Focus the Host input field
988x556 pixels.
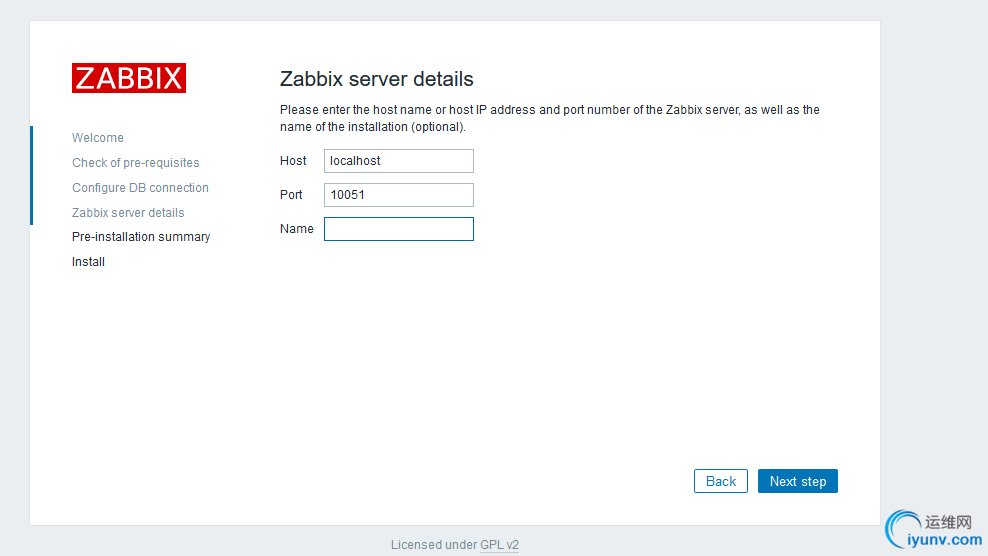398,161
